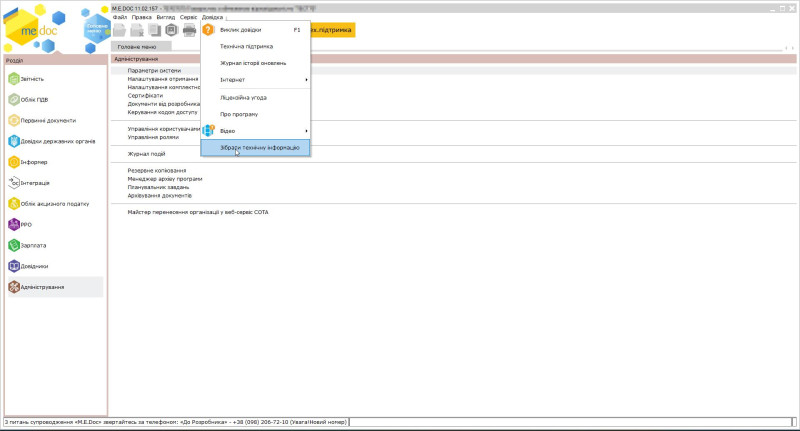The image size is (800, 431).
Task: Click the Адміністрування header bar in main pane
Action: pos(454,59)
